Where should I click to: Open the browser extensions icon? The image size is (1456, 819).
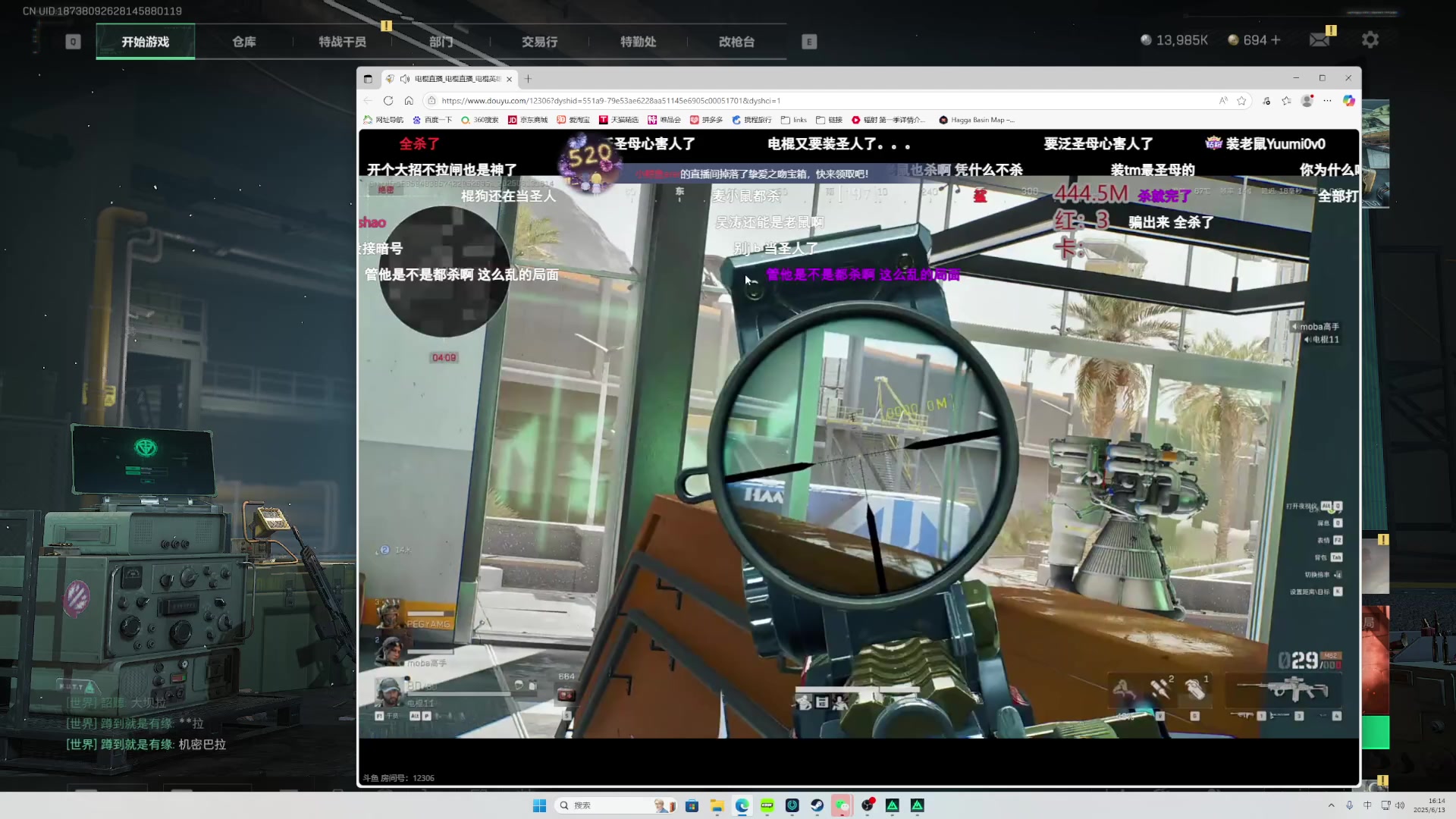[1266, 100]
